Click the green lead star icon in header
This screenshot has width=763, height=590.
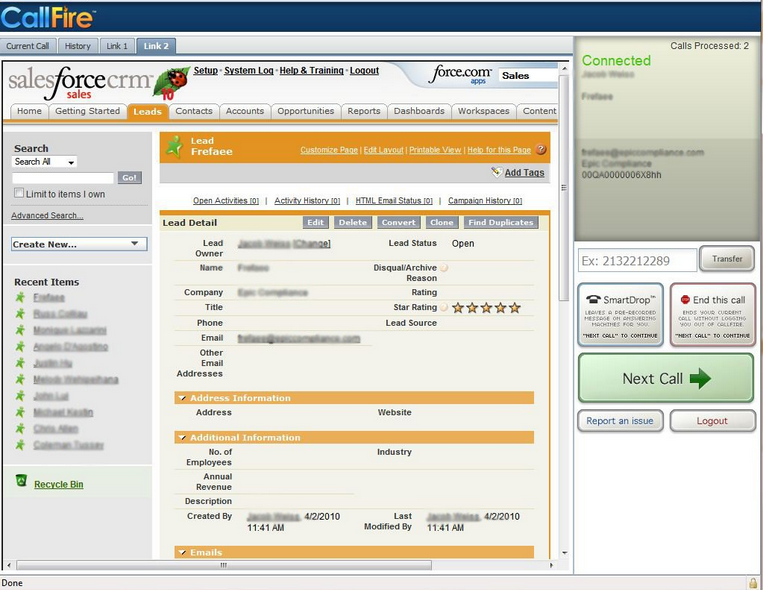click(174, 146)
